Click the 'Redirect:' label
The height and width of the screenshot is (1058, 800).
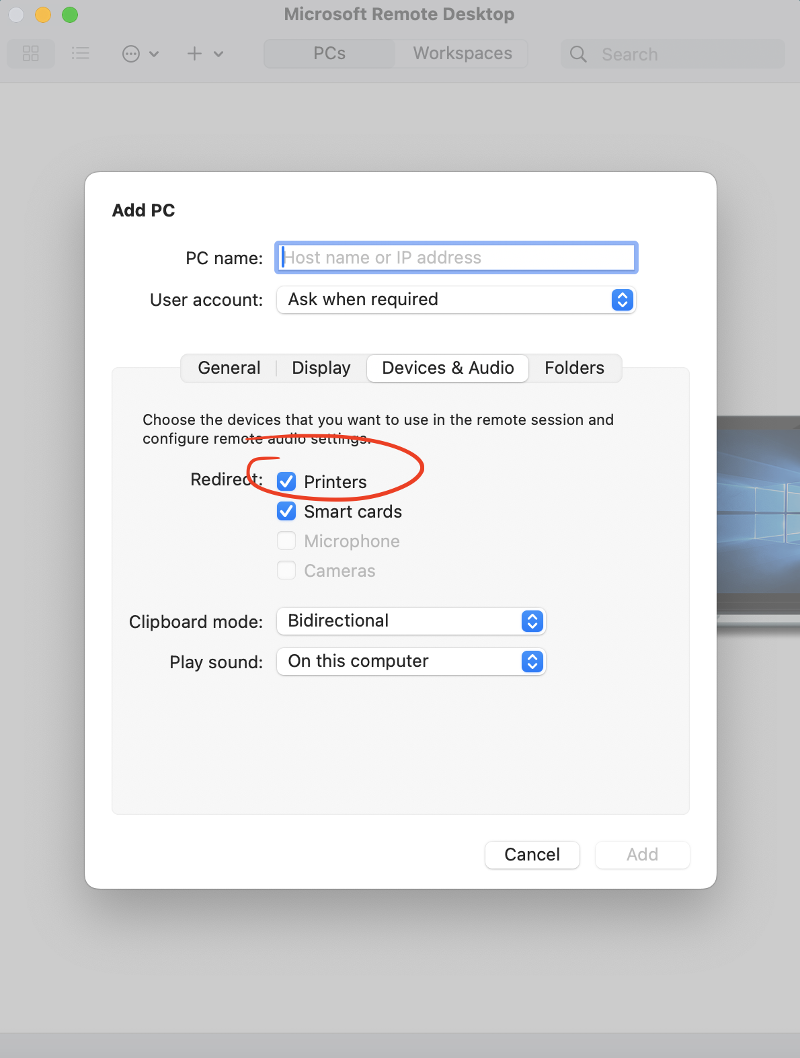(x=227, y=480)
